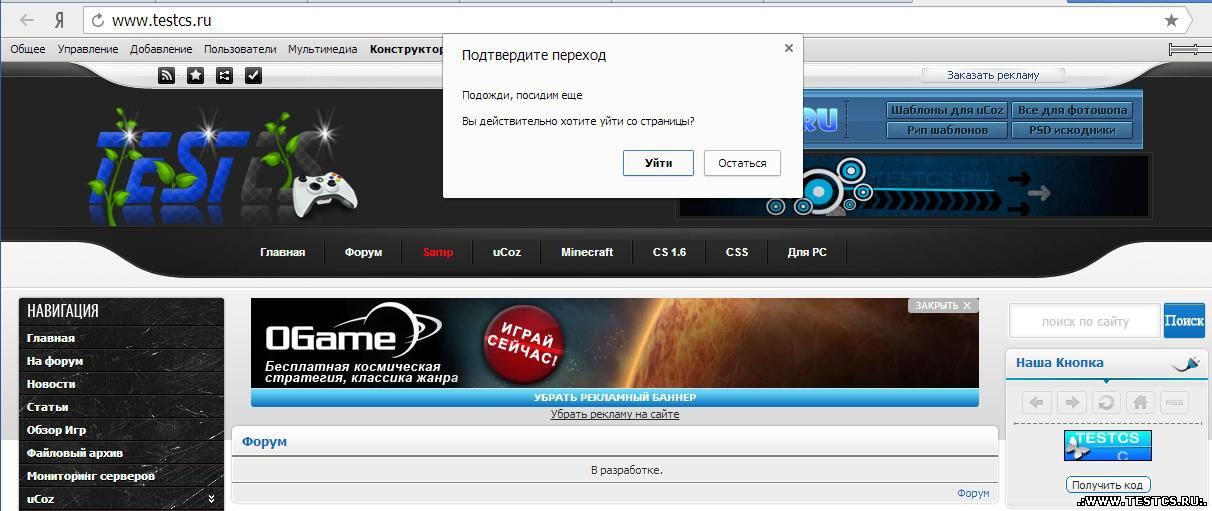Click the star favorites icon in site header
The height and width of the screenshot is (511, 1212).
point(195,75)
